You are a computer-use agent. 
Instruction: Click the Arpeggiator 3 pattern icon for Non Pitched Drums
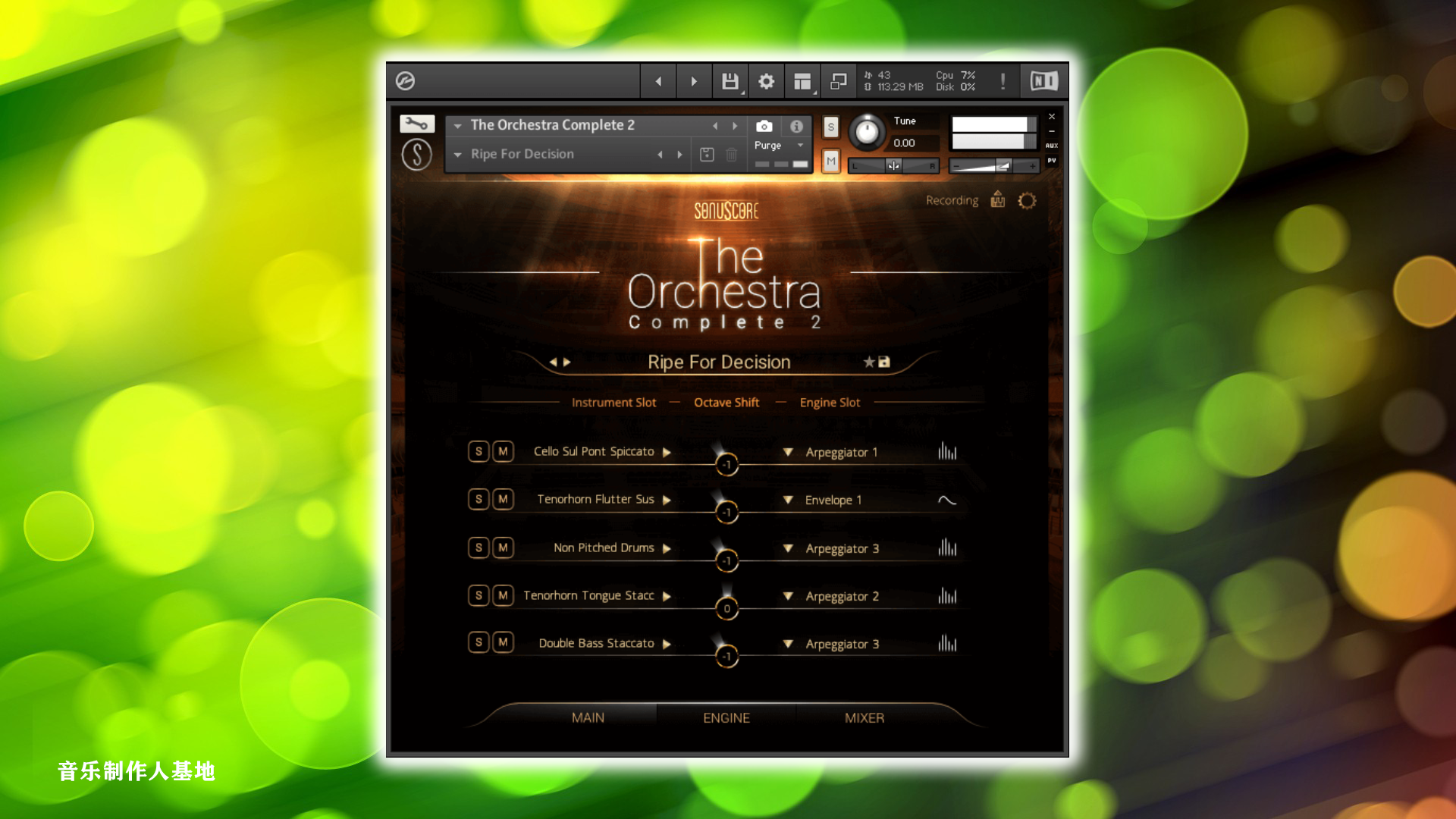click(x=946, y=547)
